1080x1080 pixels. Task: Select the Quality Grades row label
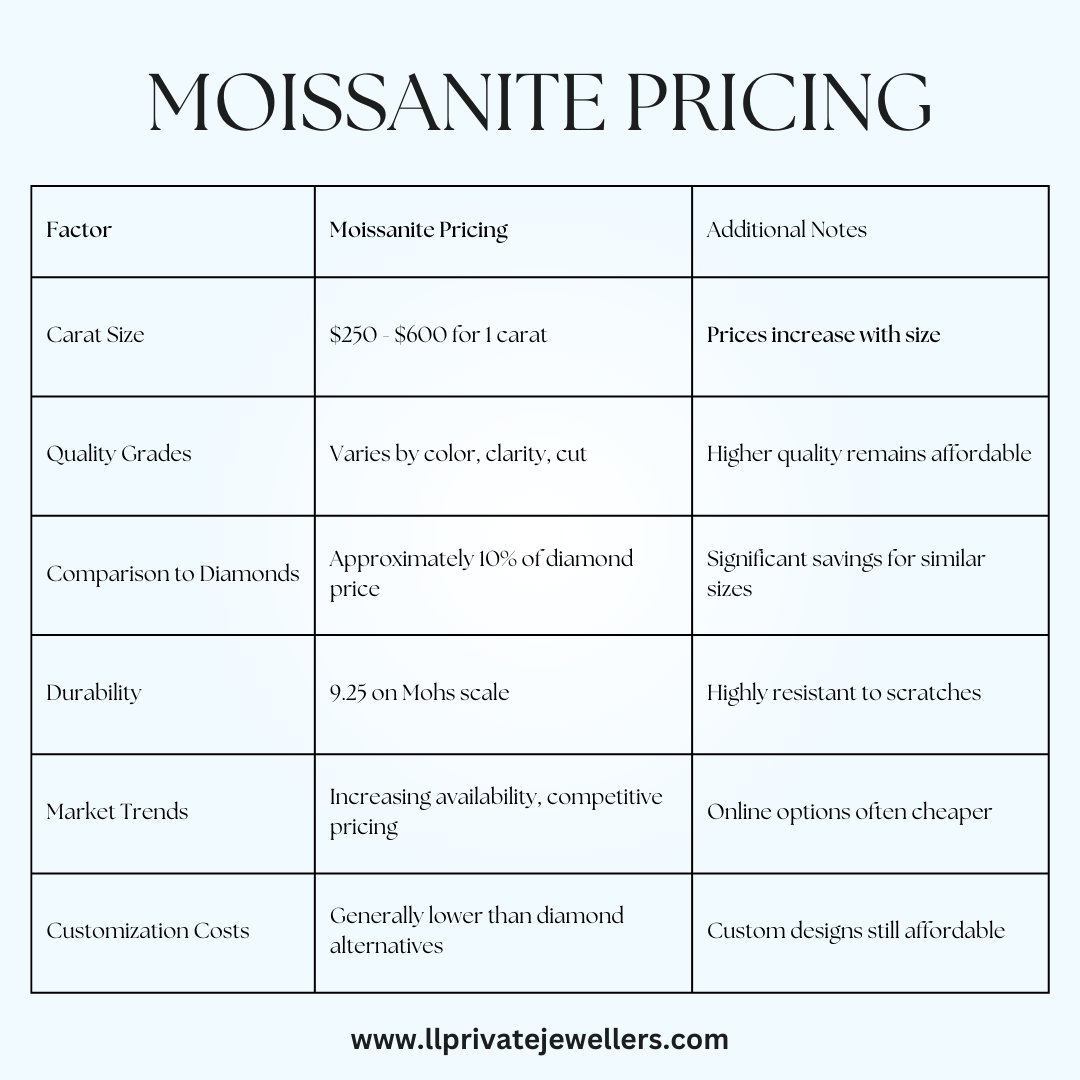118,454
